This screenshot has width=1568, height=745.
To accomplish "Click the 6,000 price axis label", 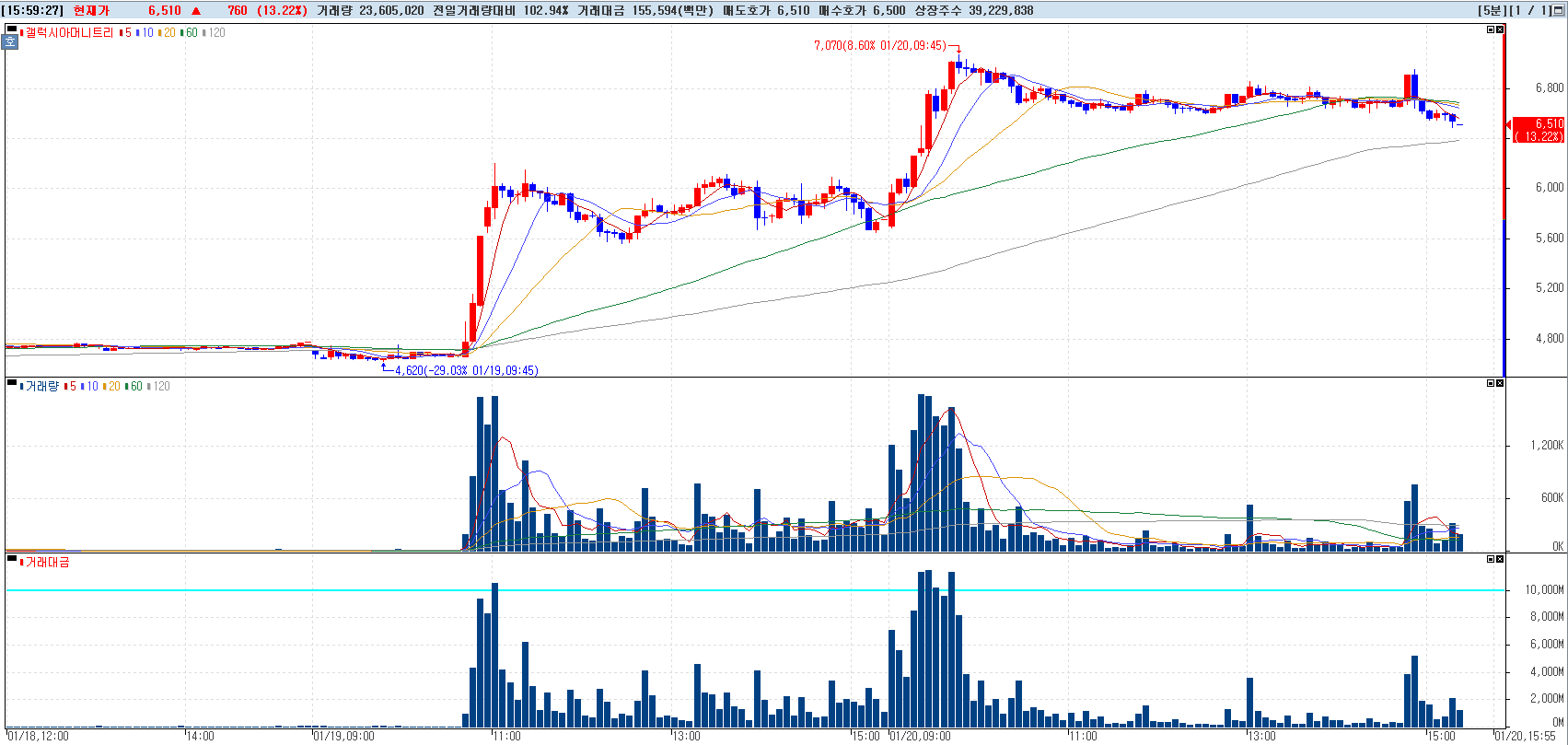I will point(1550,187).
